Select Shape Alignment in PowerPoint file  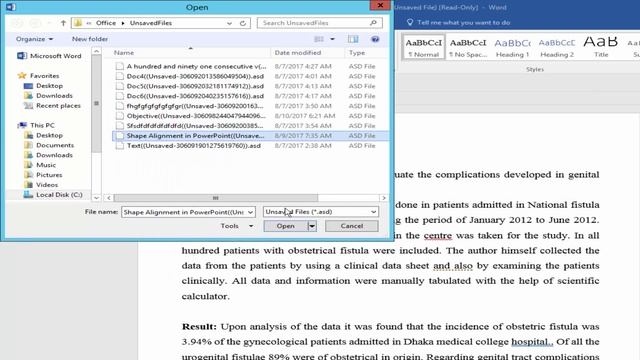(250, 136)
